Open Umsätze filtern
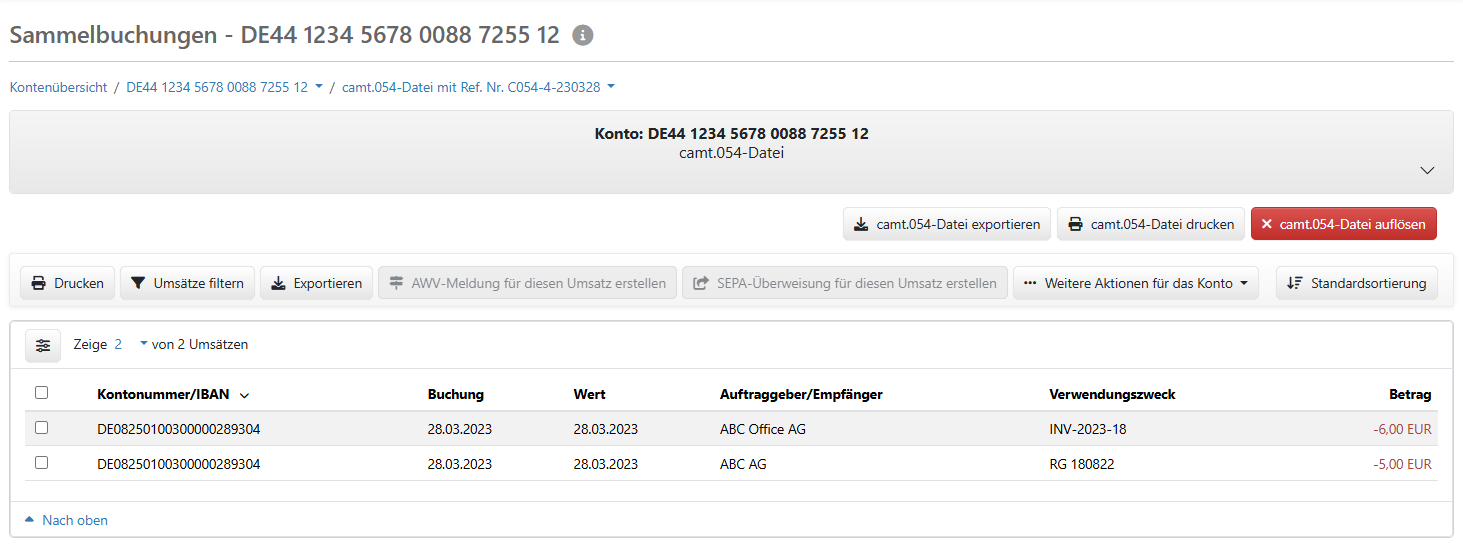This screenshot has width=1463, height=546. click(x=188, y=283)
